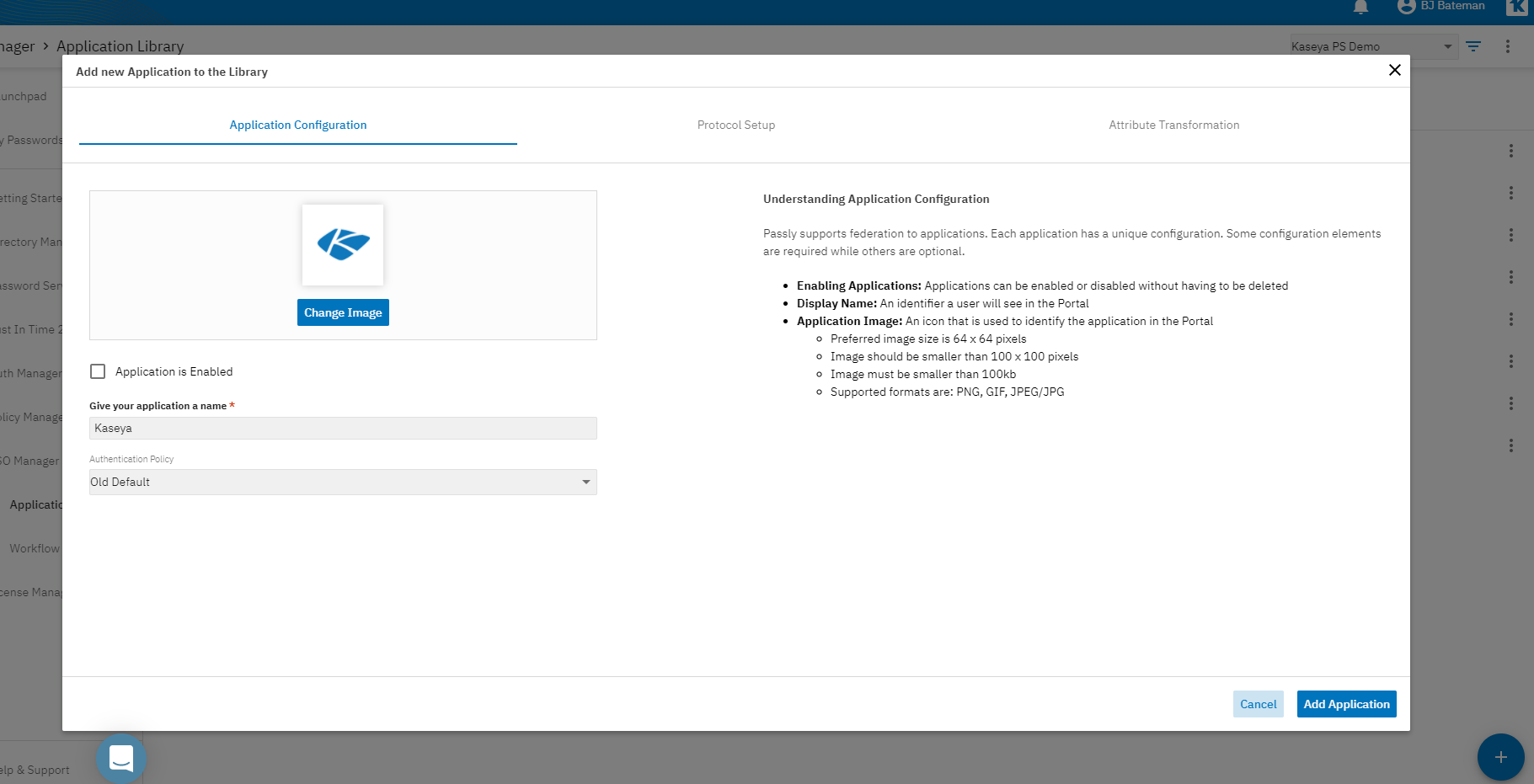Screen dimensions: 1534x784
Task: Click Application Library breadcrumb text
Action: [x=120, y=46]
